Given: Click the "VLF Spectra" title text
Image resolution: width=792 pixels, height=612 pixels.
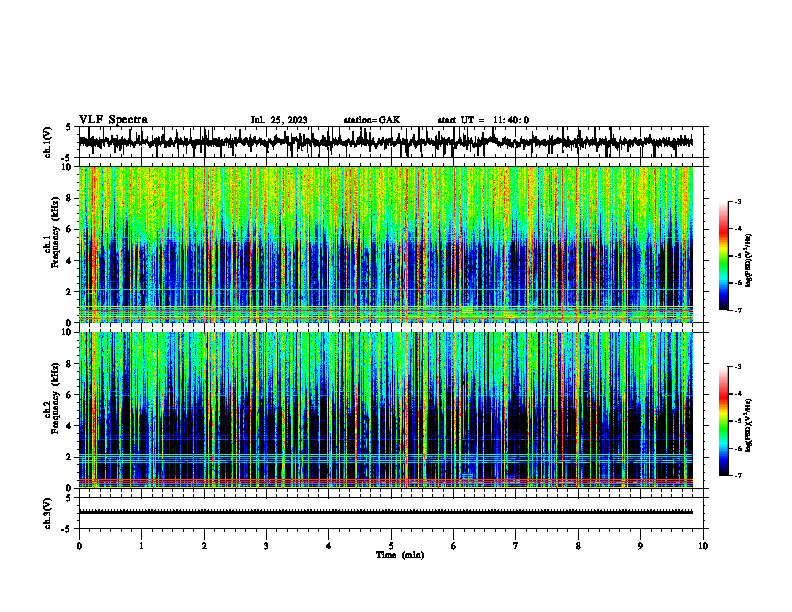Looking at the screenshot, I should pyautogui.click(x=113, y=120).
